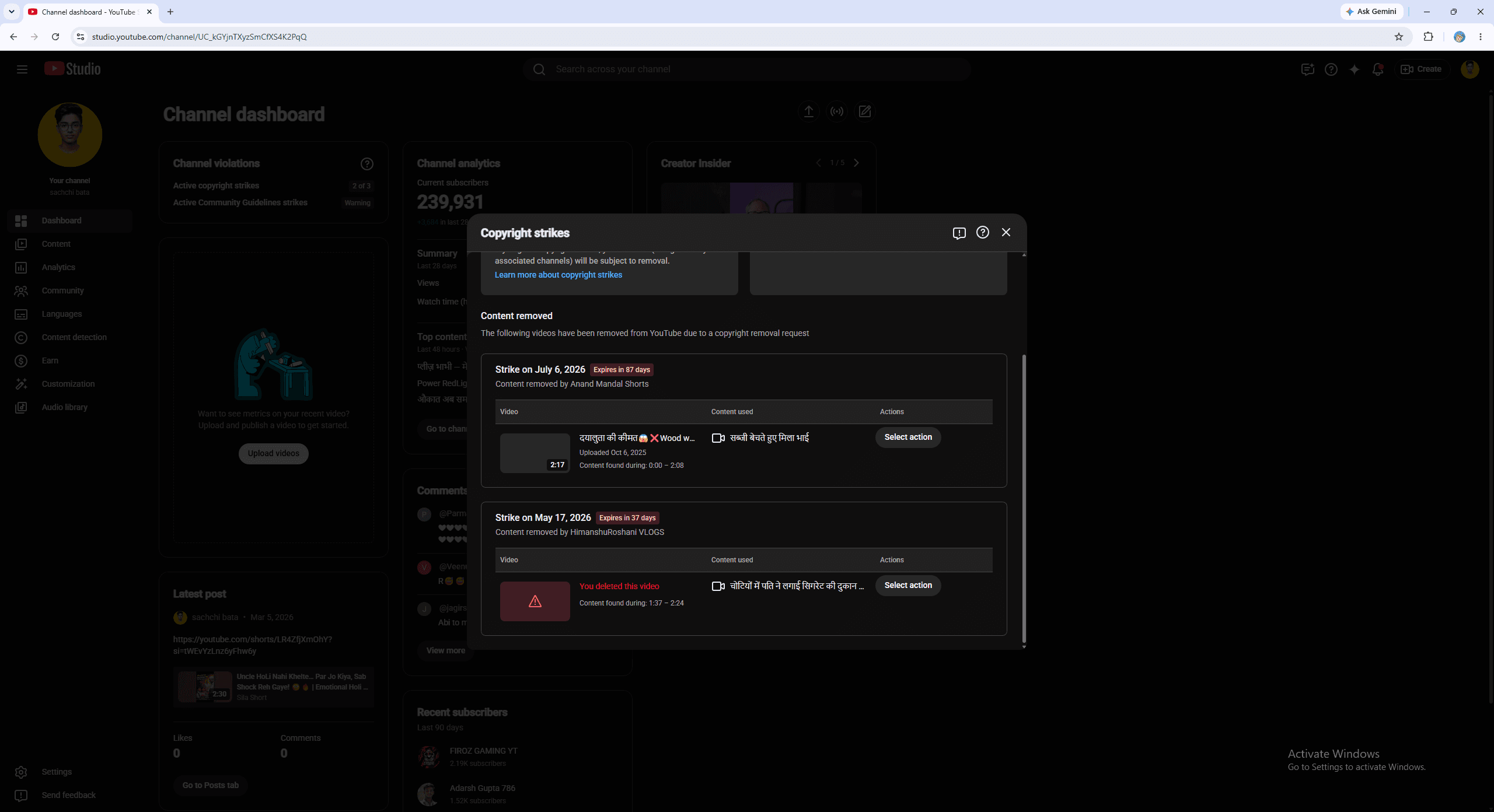This screenshot has height=812, width=1494.
Task: Open notifications bell in Studio
Action: (1378, 69)
